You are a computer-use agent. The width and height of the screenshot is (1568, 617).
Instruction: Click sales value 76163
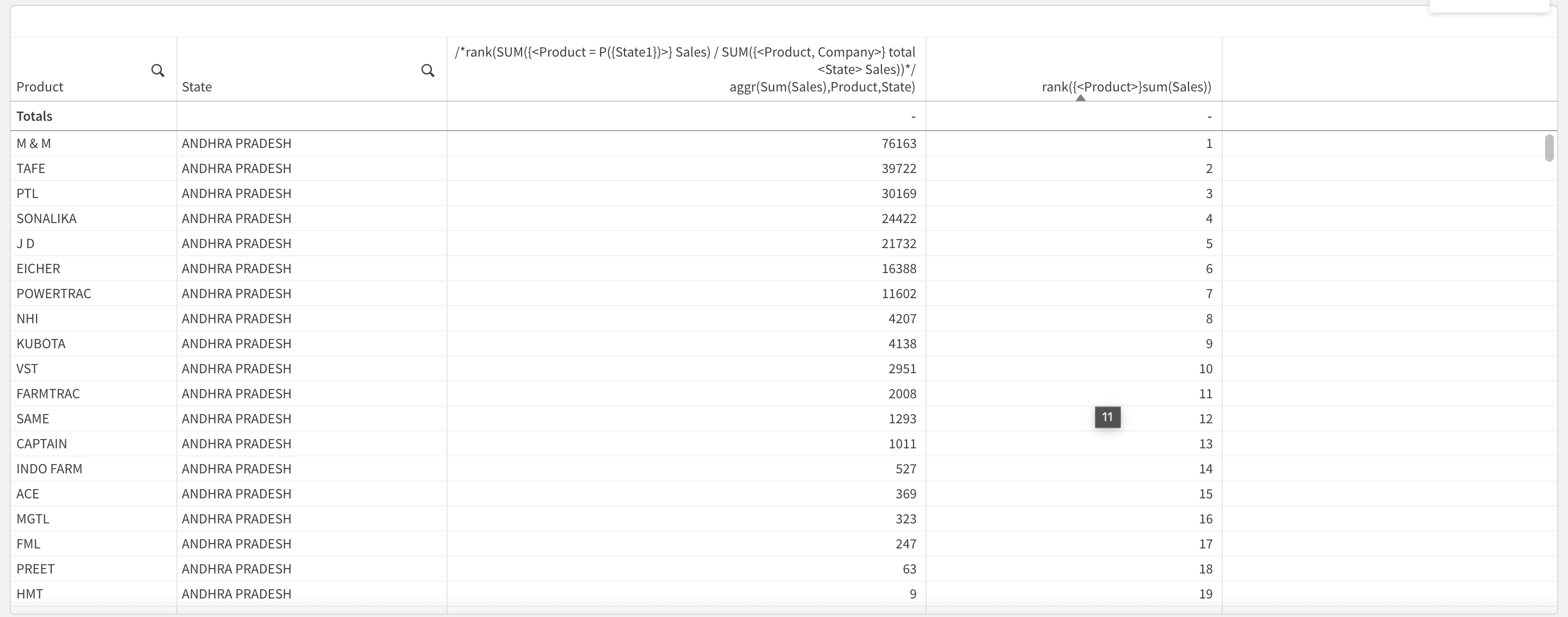point(898,144)
